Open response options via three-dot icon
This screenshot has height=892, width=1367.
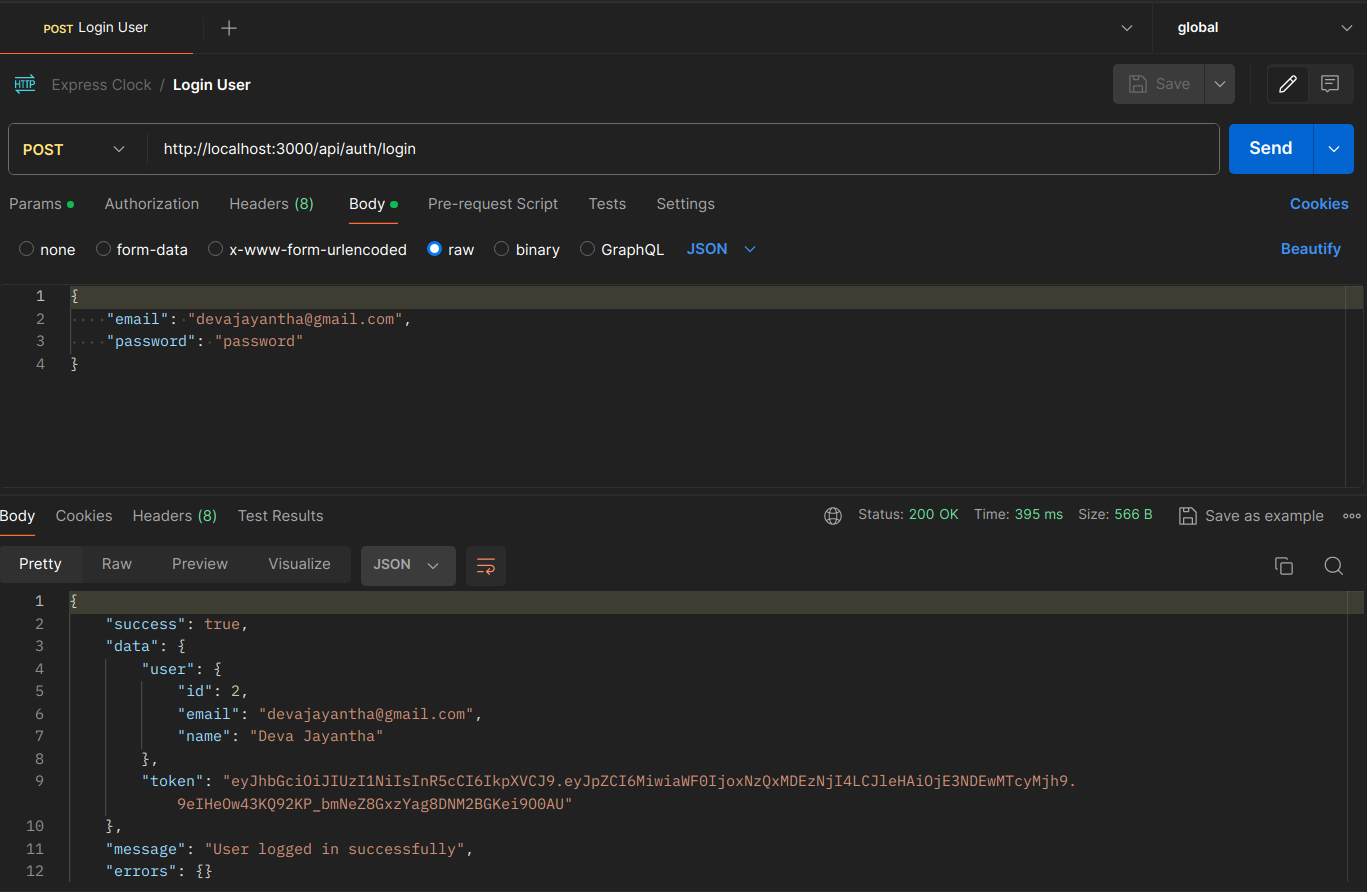1352,515
